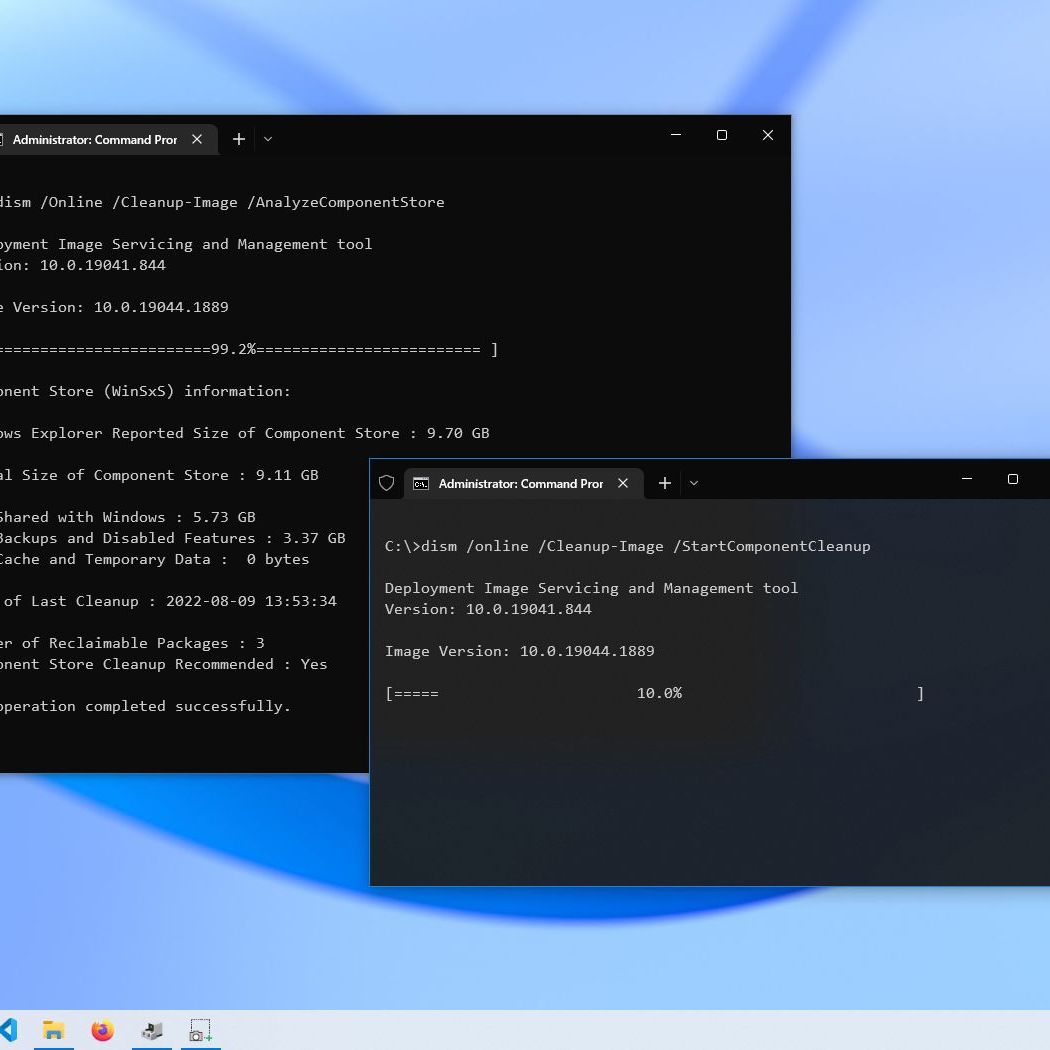This screenshot has width=1050, height=1050.
Task: Click 'operation completed successfully.' text
Action: [145, 706]
